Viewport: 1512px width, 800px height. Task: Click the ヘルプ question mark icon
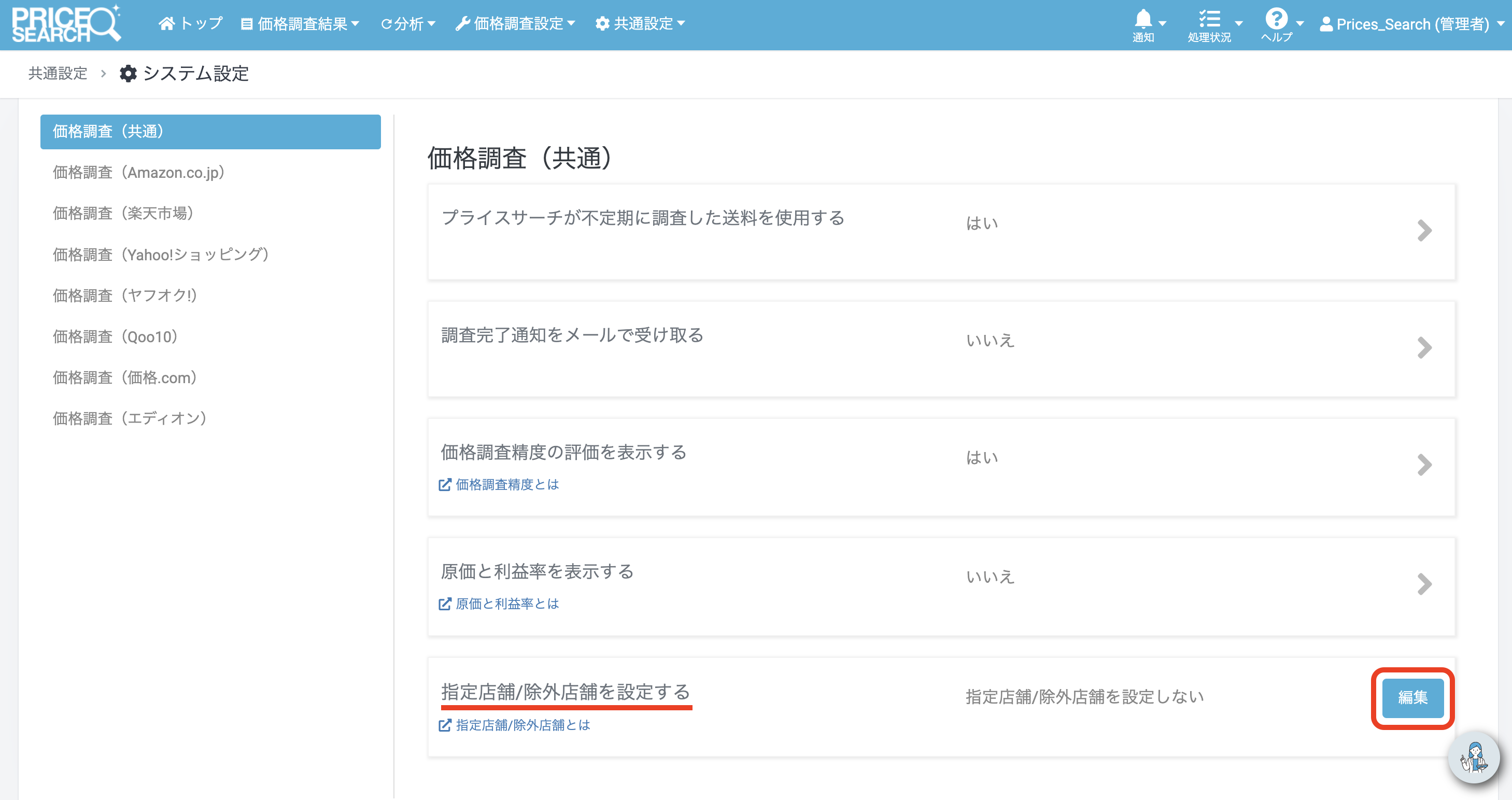click(x=1276, y=19)
